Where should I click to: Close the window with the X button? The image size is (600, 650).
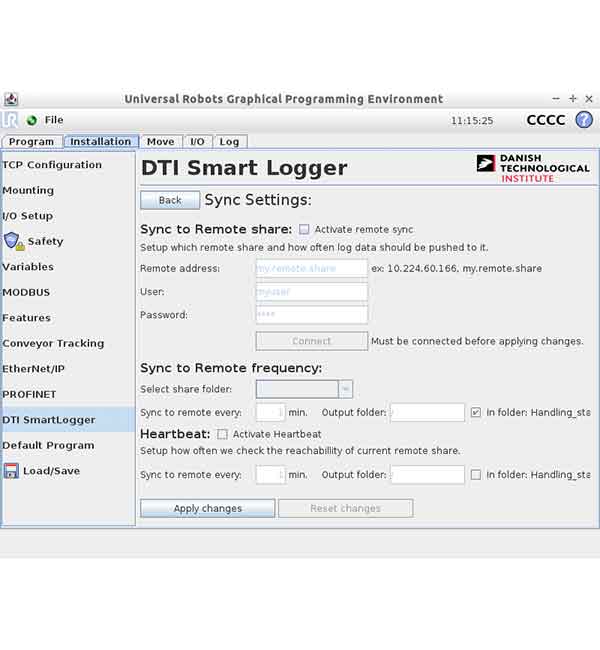click(x=589, y=99)
